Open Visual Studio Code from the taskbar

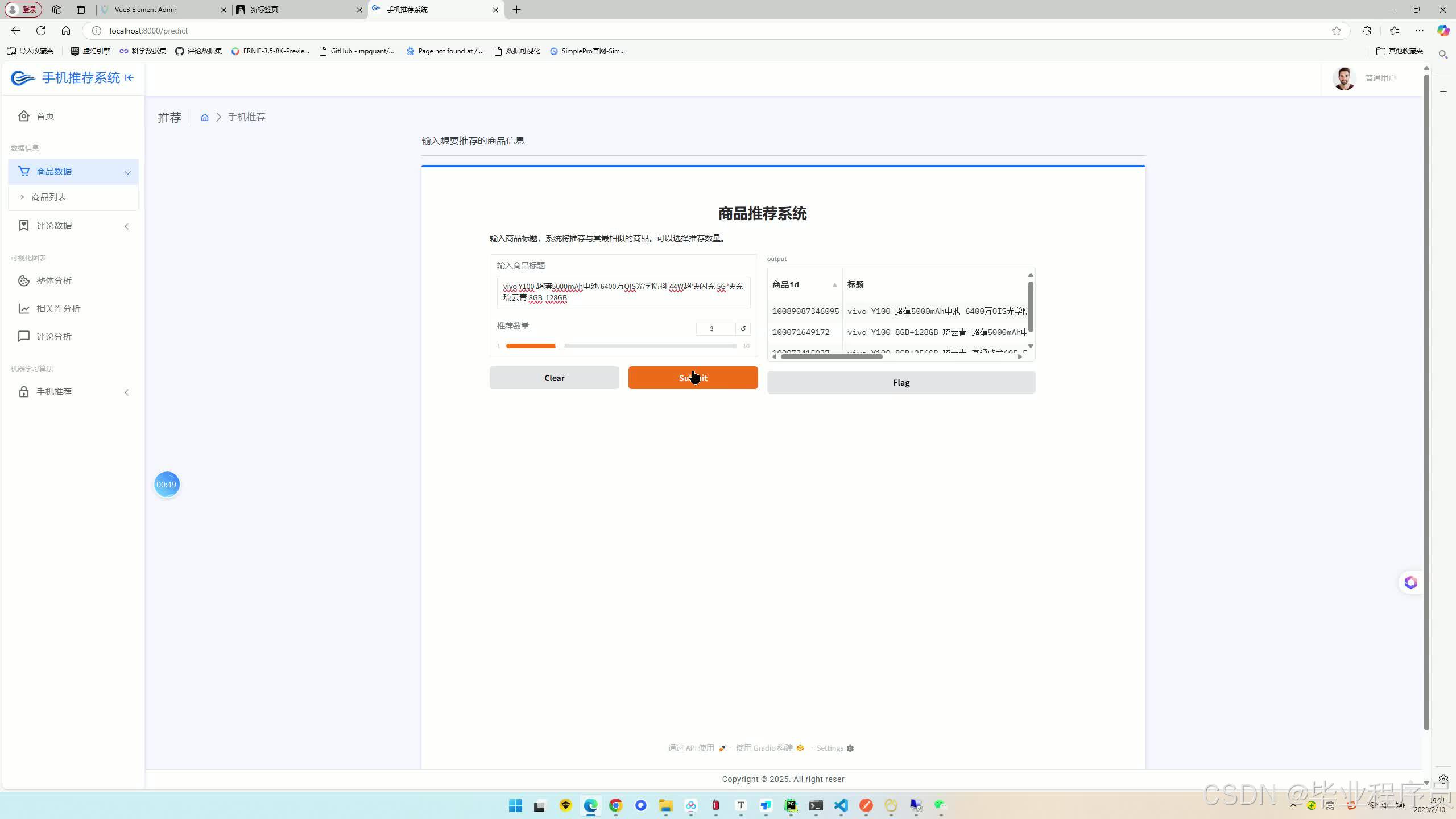[x=841, y=805]
